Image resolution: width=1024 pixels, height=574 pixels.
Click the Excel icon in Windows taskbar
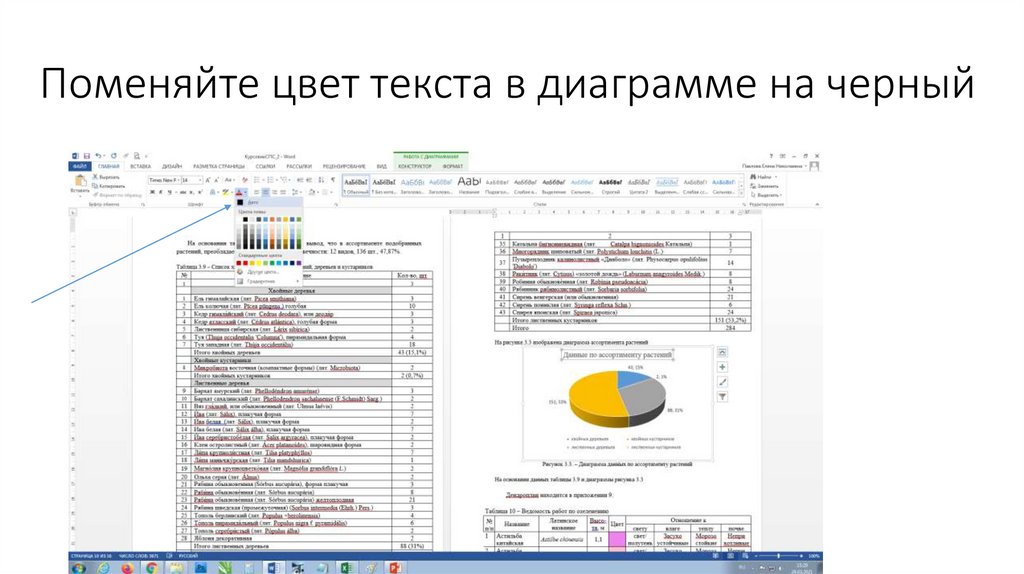tap(346, 567)
